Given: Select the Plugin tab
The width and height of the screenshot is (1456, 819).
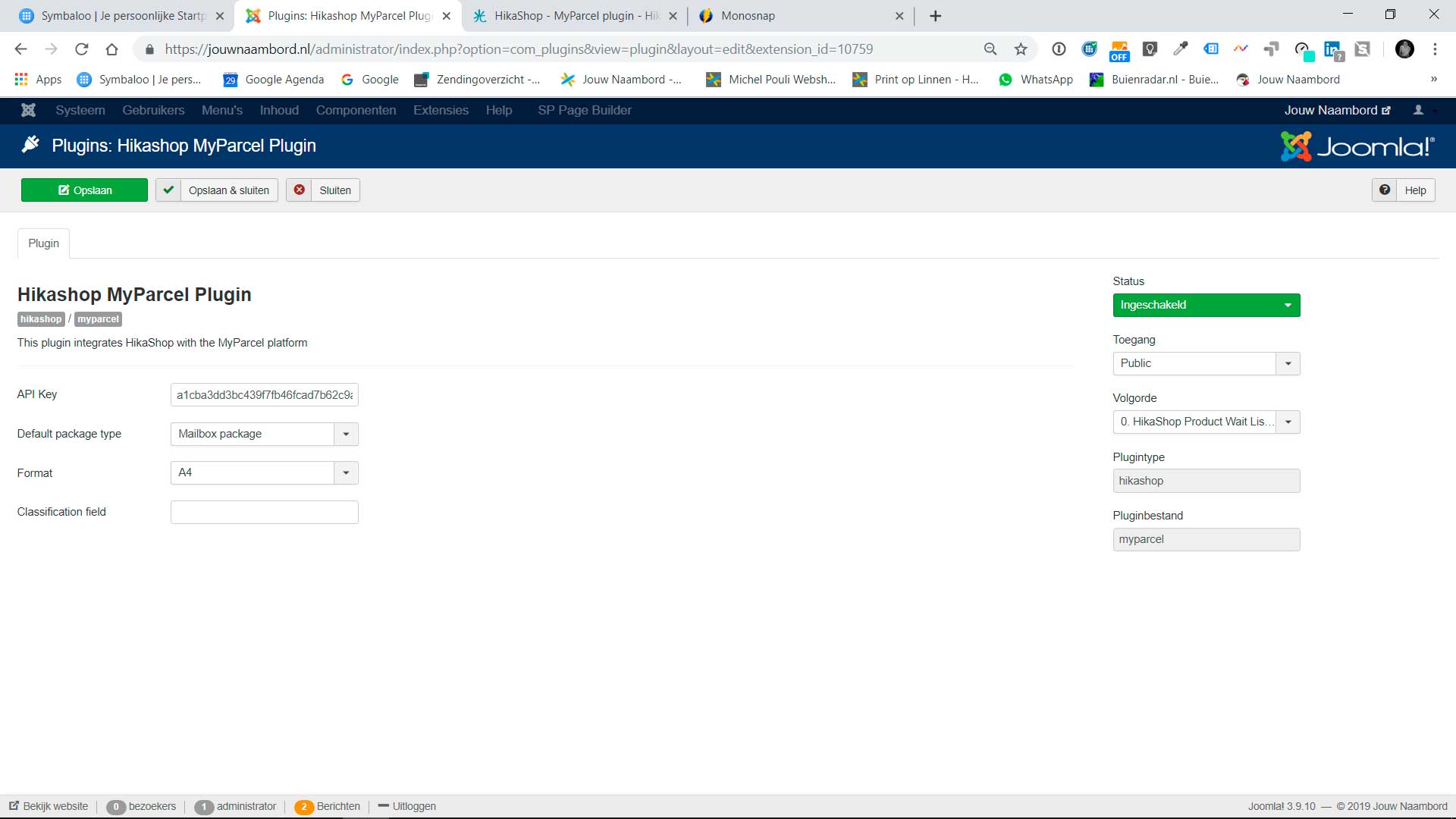Looking at the screenshot, I should click(x=43, y=243).
